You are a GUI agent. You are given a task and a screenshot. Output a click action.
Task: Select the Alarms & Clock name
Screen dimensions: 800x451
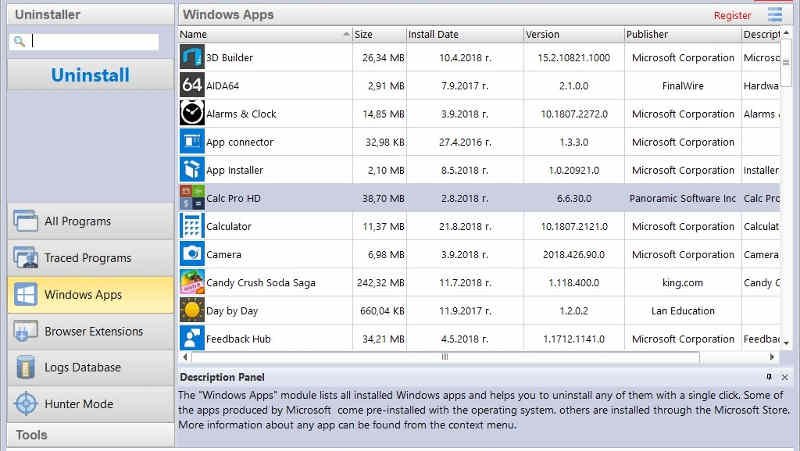(x=241, y=114)
